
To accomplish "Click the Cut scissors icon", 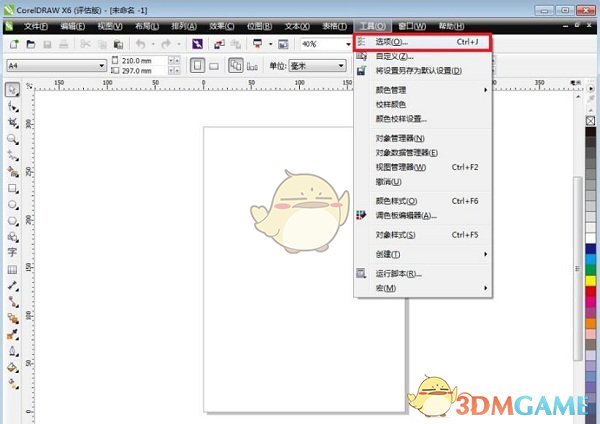I will point(85,44).
